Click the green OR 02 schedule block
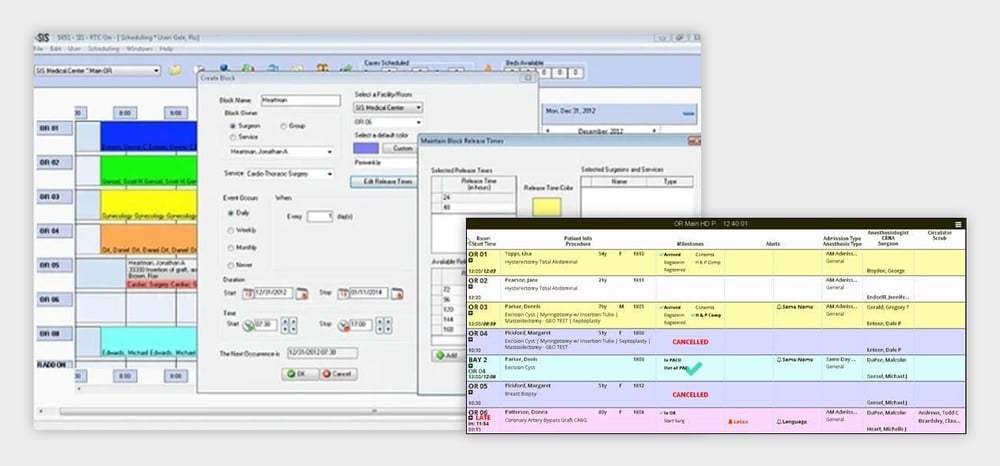This screenshot has height=466, width=1000. coord(149,171)
